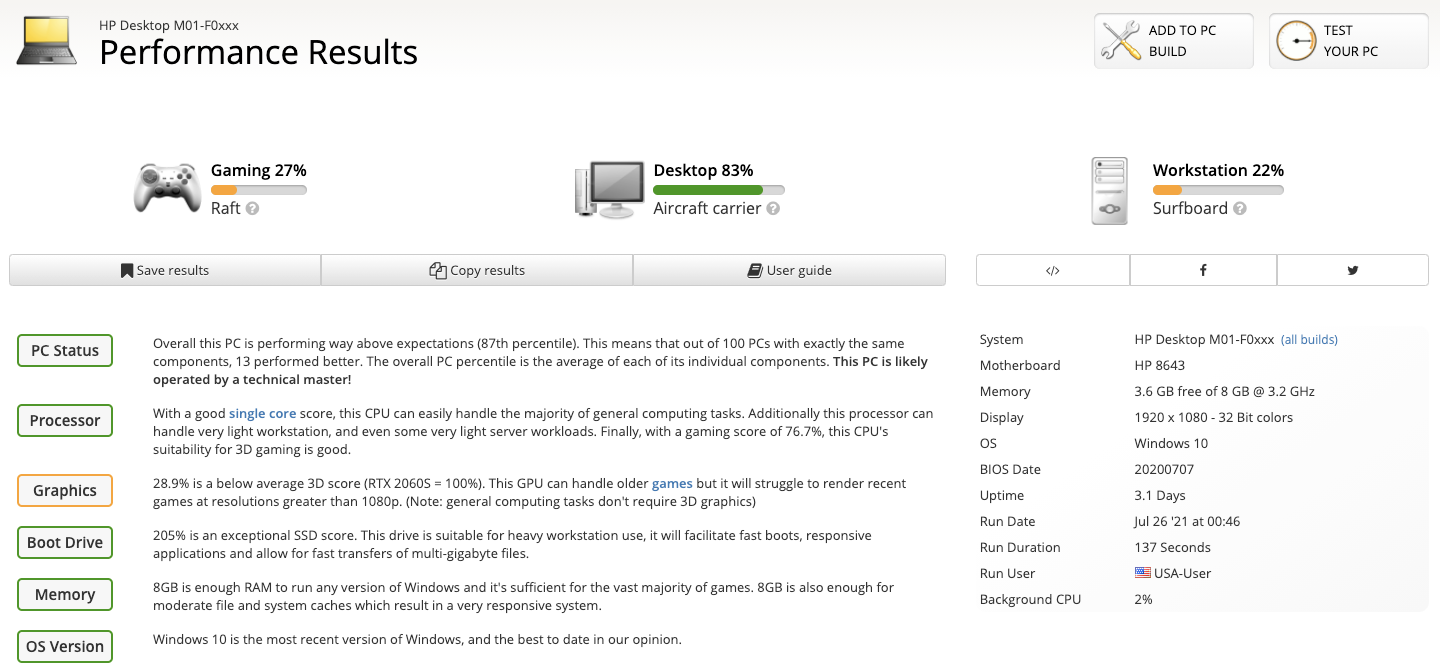This screenshot has height=670, width=1440.
Task: Click Test Your PC button
Action: click(x=1348, y=41)
